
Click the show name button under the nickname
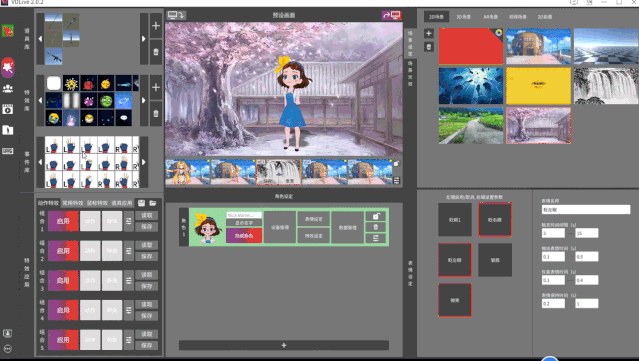click(244, 223)
